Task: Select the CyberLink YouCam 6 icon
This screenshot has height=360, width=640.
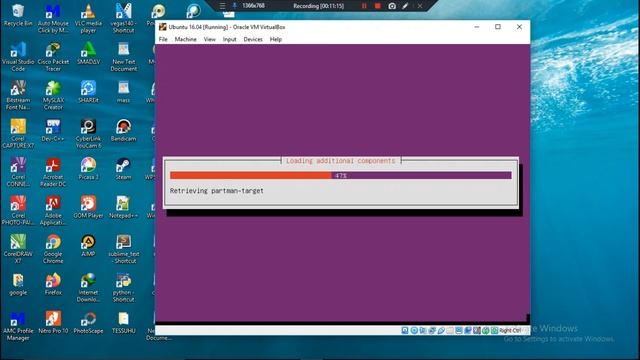Action: [88, 133]
